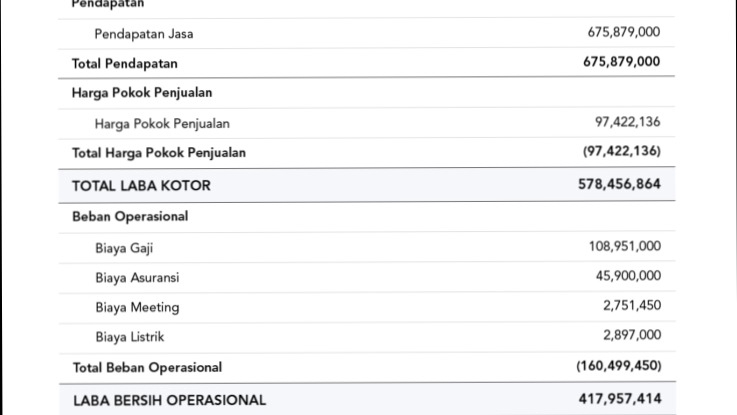This screenshot has width=737, height=415.
Task: Click the indented Harga Pokok Penjualan account
Action: (162, 124)
